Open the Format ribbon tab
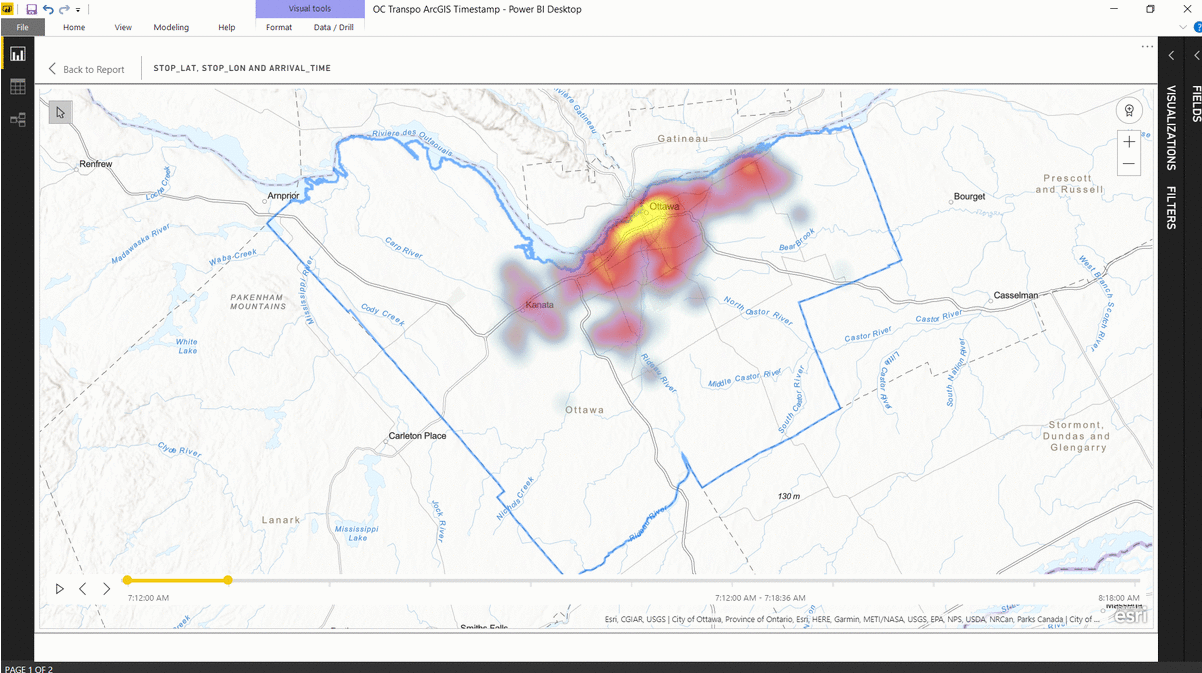Screen dimensions: 1202x673 279,27
